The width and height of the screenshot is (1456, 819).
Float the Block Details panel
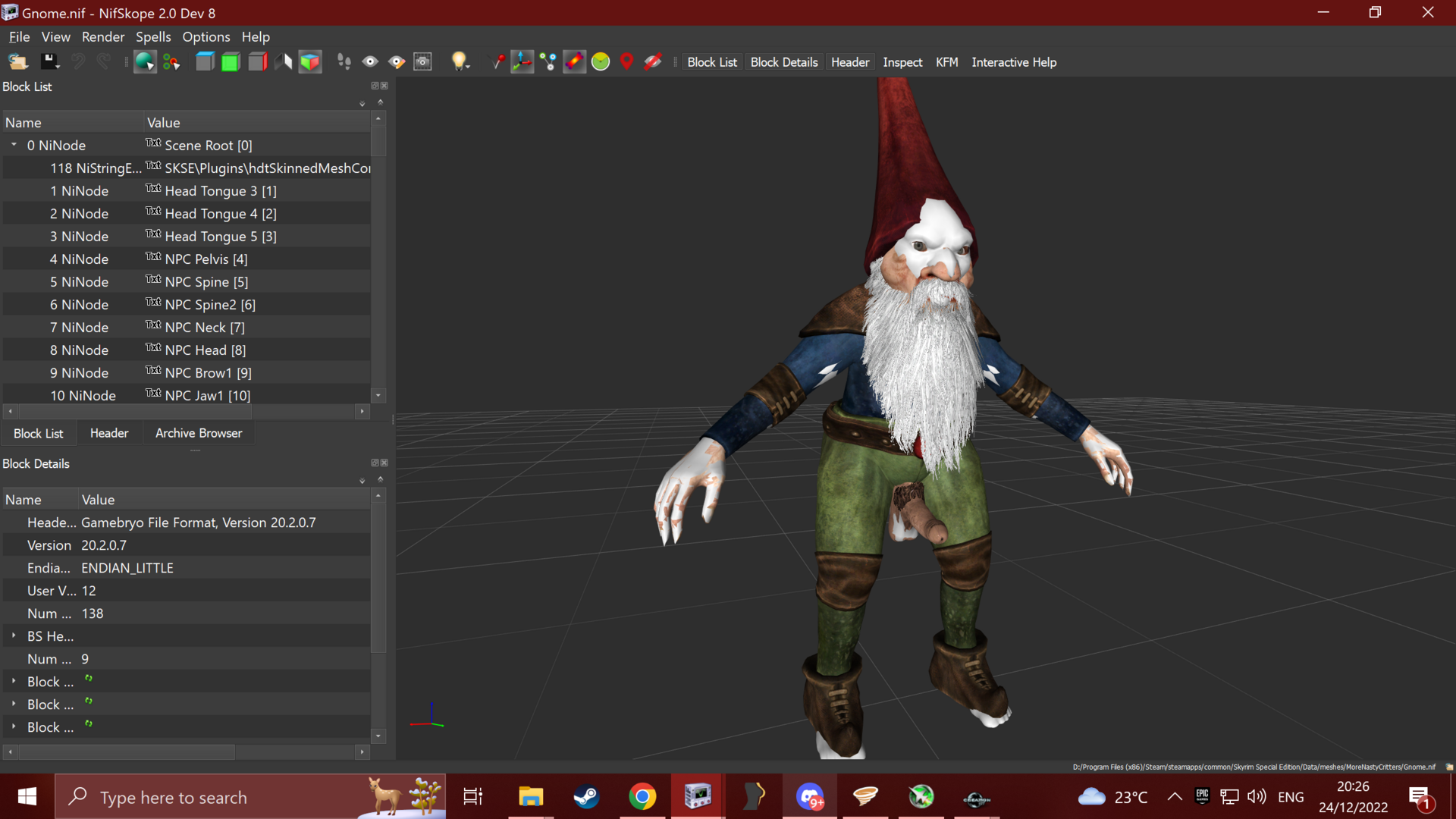click(375, 463)
